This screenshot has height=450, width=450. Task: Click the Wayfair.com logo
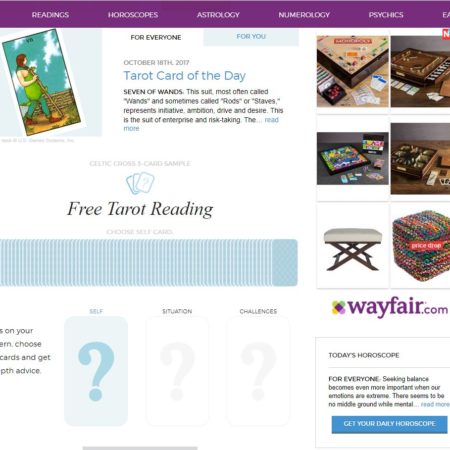tap(390, 307)
